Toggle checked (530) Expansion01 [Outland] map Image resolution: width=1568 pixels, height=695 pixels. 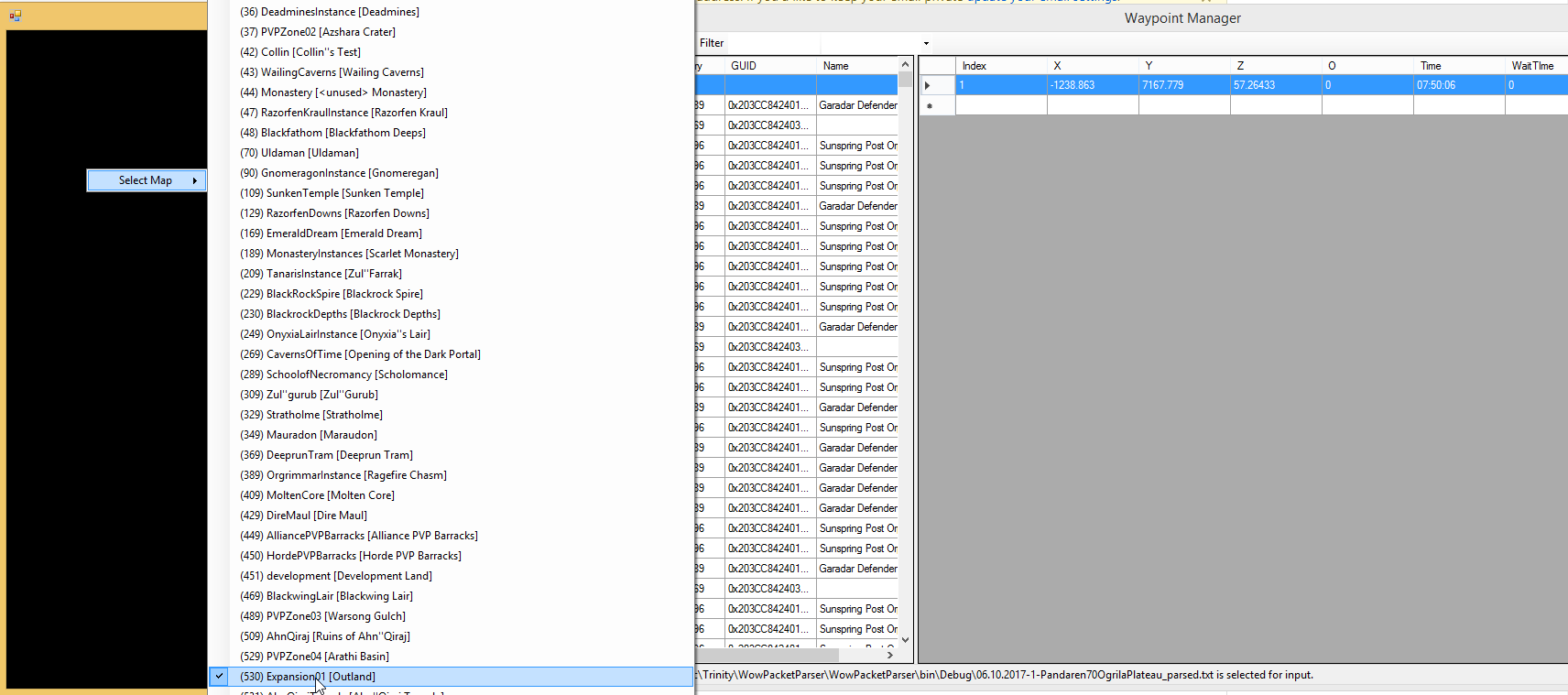(451, 677)
